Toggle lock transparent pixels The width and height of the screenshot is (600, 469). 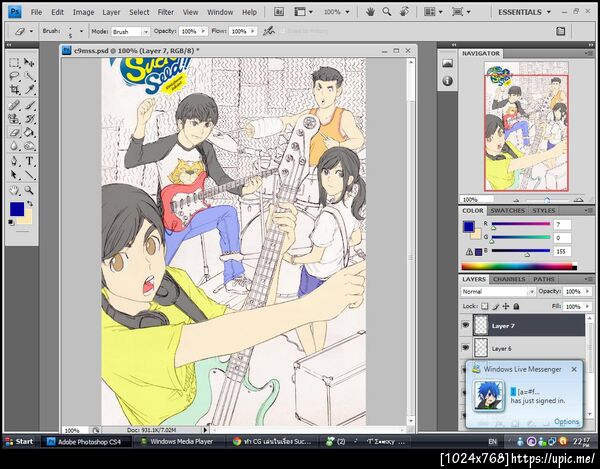click(x=485, y=306)
